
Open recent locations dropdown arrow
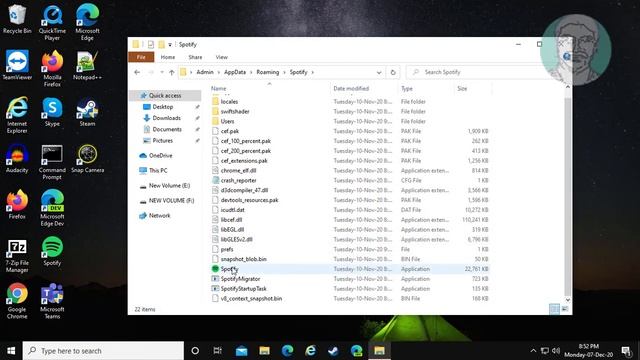[x=162, y=72]
